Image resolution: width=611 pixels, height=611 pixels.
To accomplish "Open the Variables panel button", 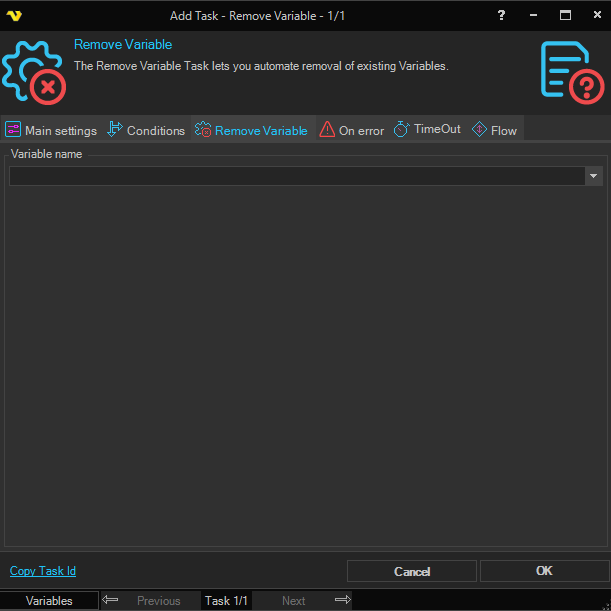I will [x=49, y=601].
